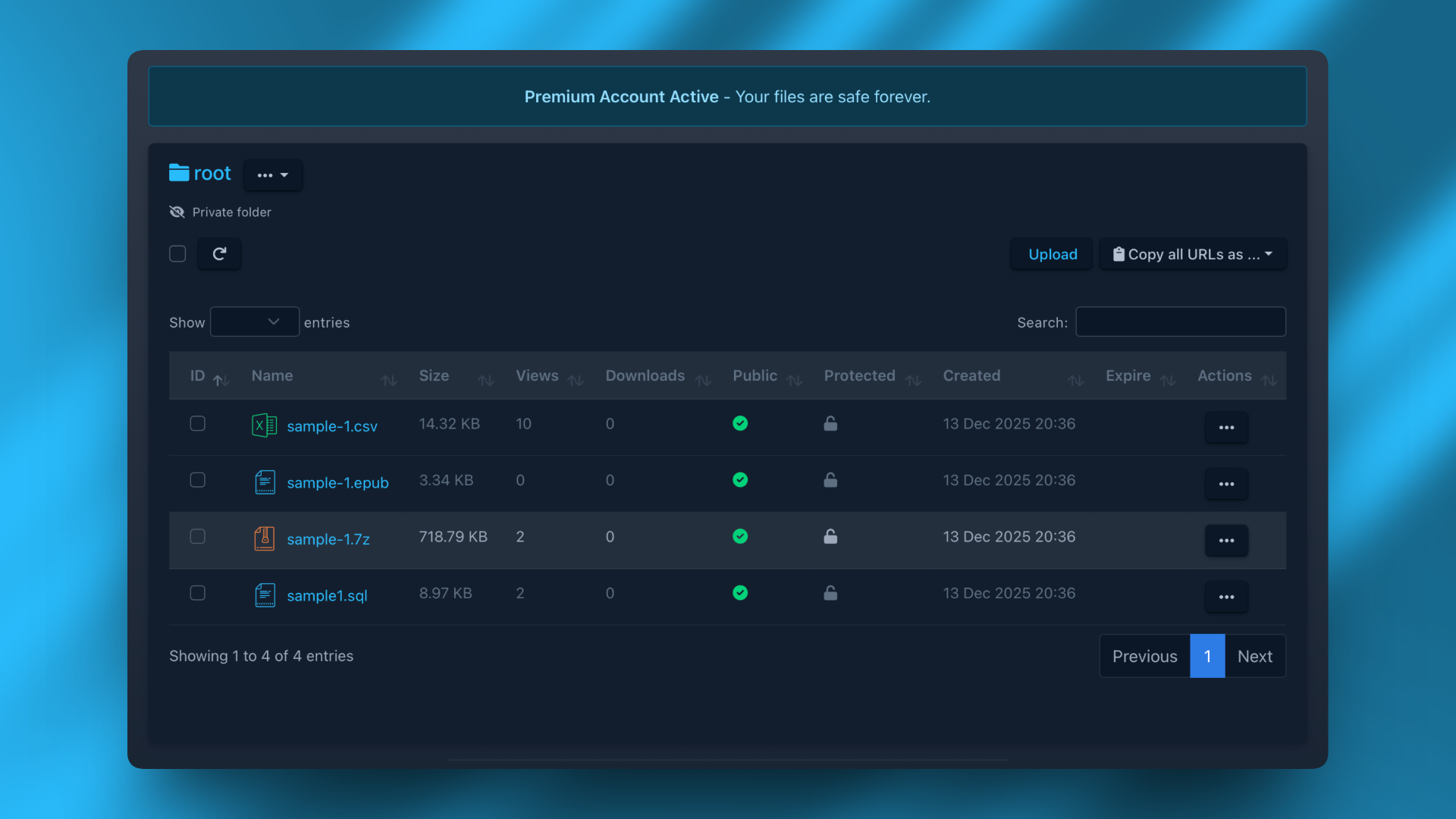Click the green public check for sample-1.7z
The height and width of the screenshot is (819, 1456).
pyautogui.click(x=740, y=536)
